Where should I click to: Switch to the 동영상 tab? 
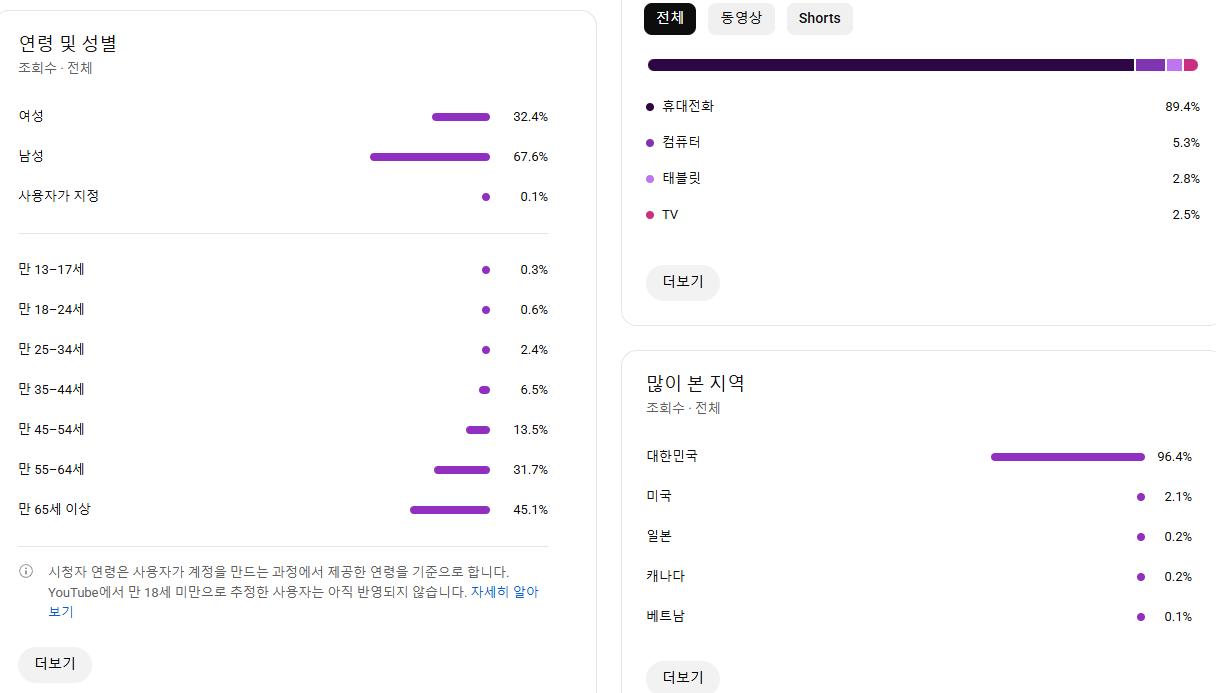pos(741,19)
